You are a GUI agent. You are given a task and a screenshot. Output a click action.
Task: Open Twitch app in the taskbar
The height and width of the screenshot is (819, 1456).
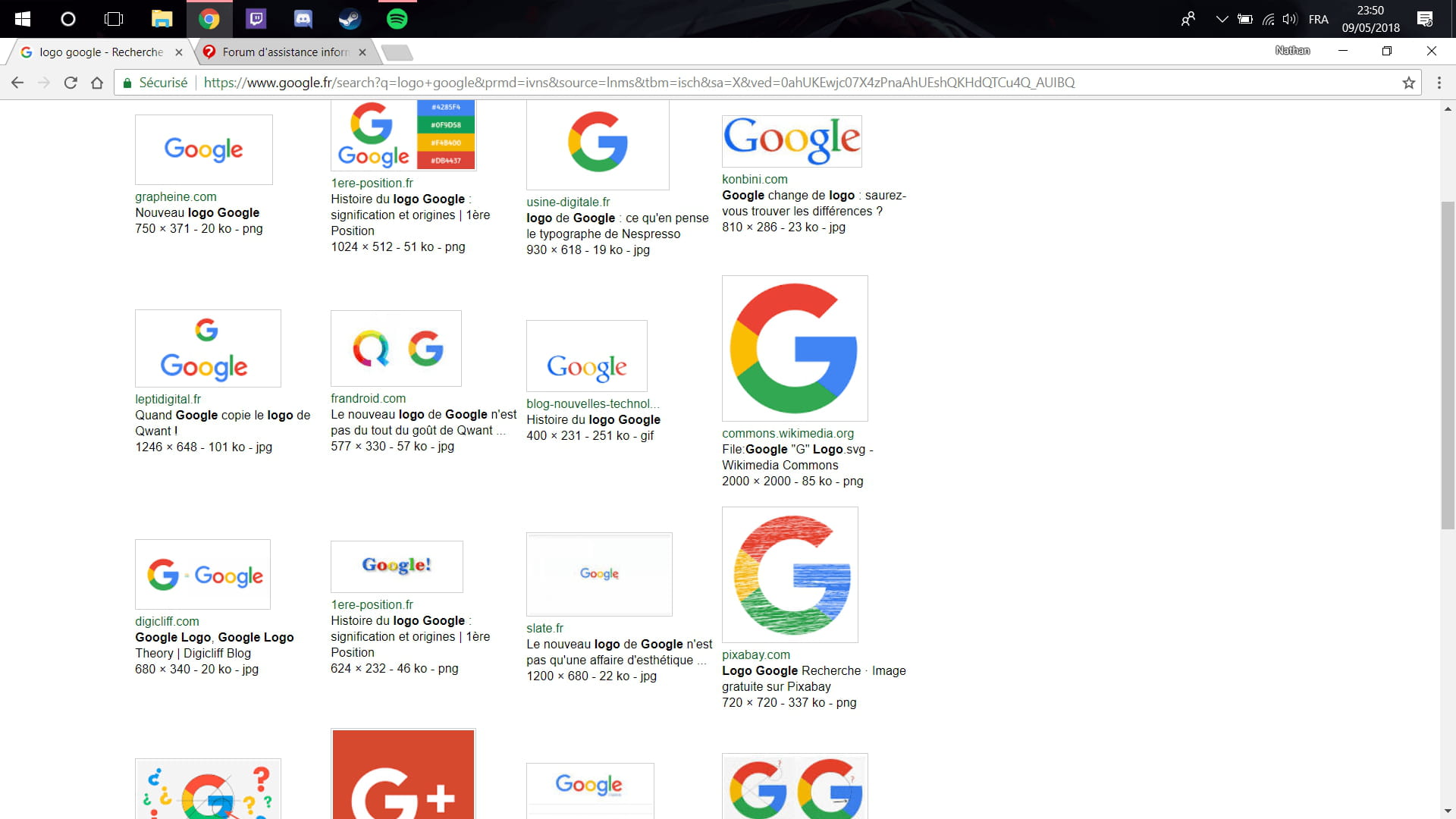click(256, 19)
